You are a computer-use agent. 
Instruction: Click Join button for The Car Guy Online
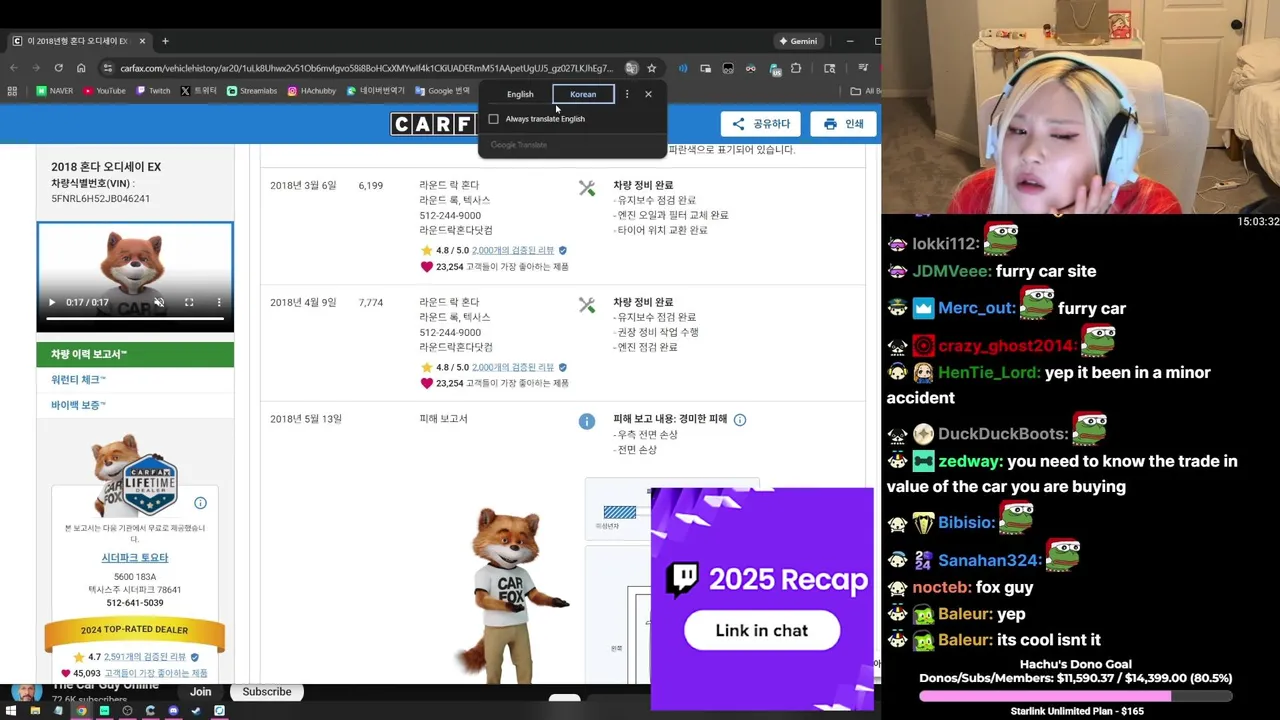click(x=201, y=692)
